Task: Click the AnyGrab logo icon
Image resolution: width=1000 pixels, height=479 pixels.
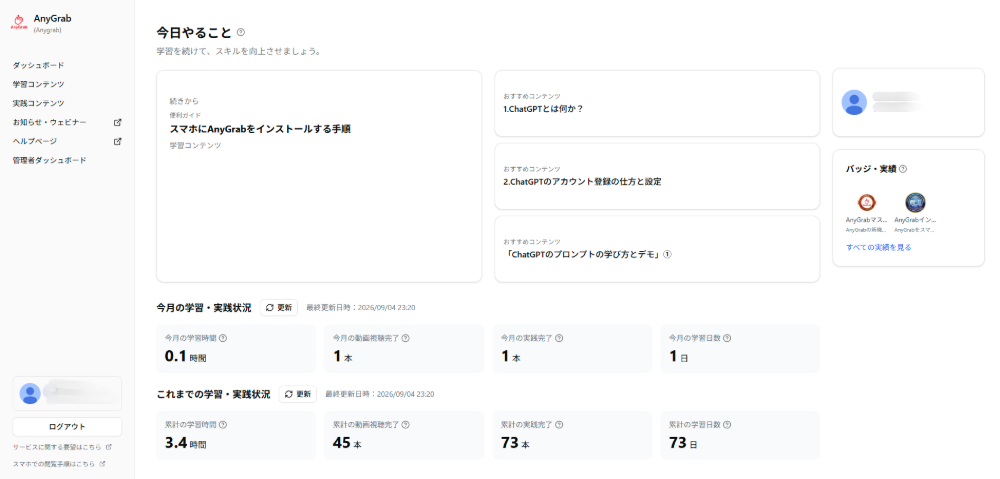Action: coord(20,23)
